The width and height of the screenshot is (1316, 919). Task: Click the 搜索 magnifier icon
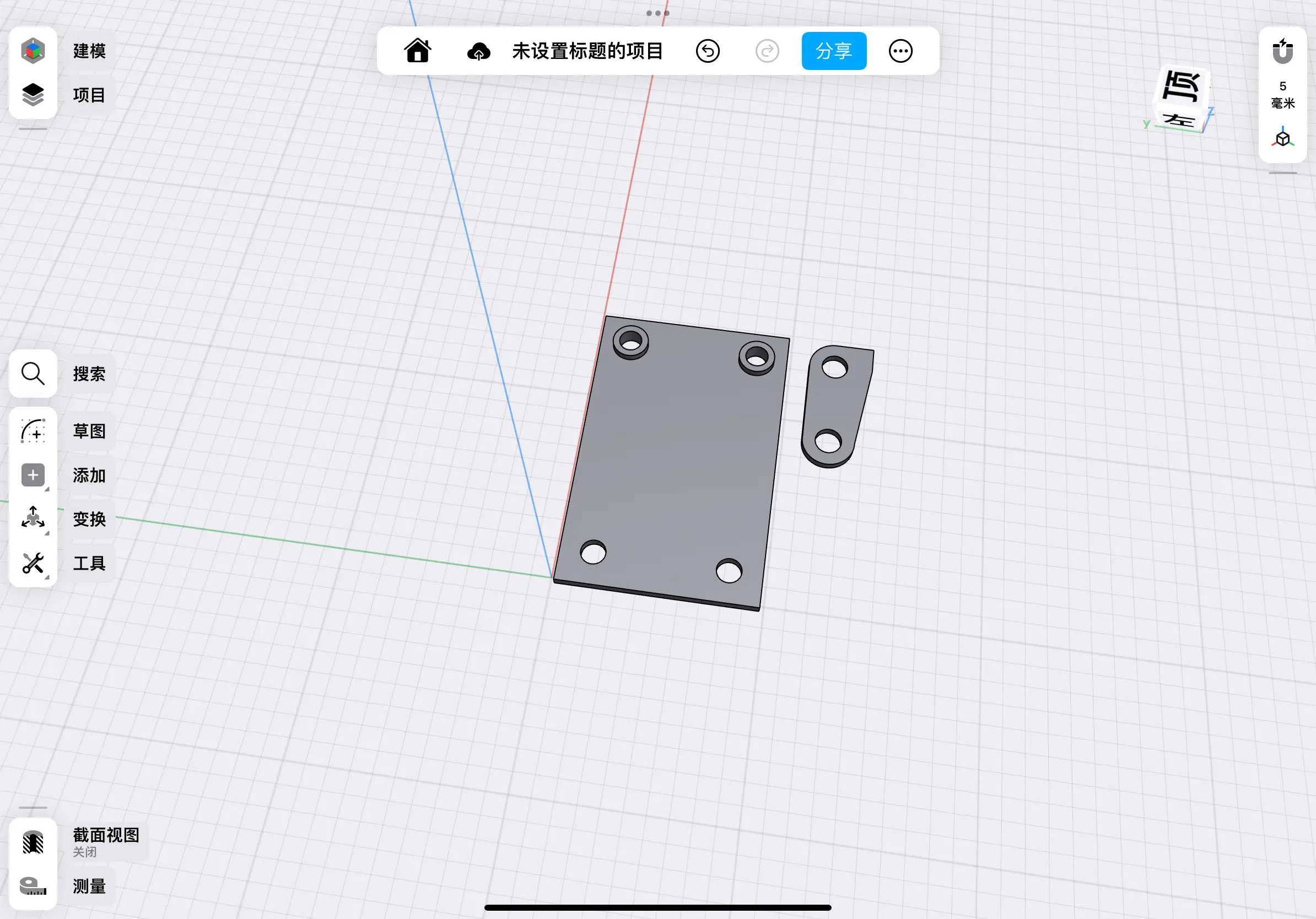pos(33,374)
